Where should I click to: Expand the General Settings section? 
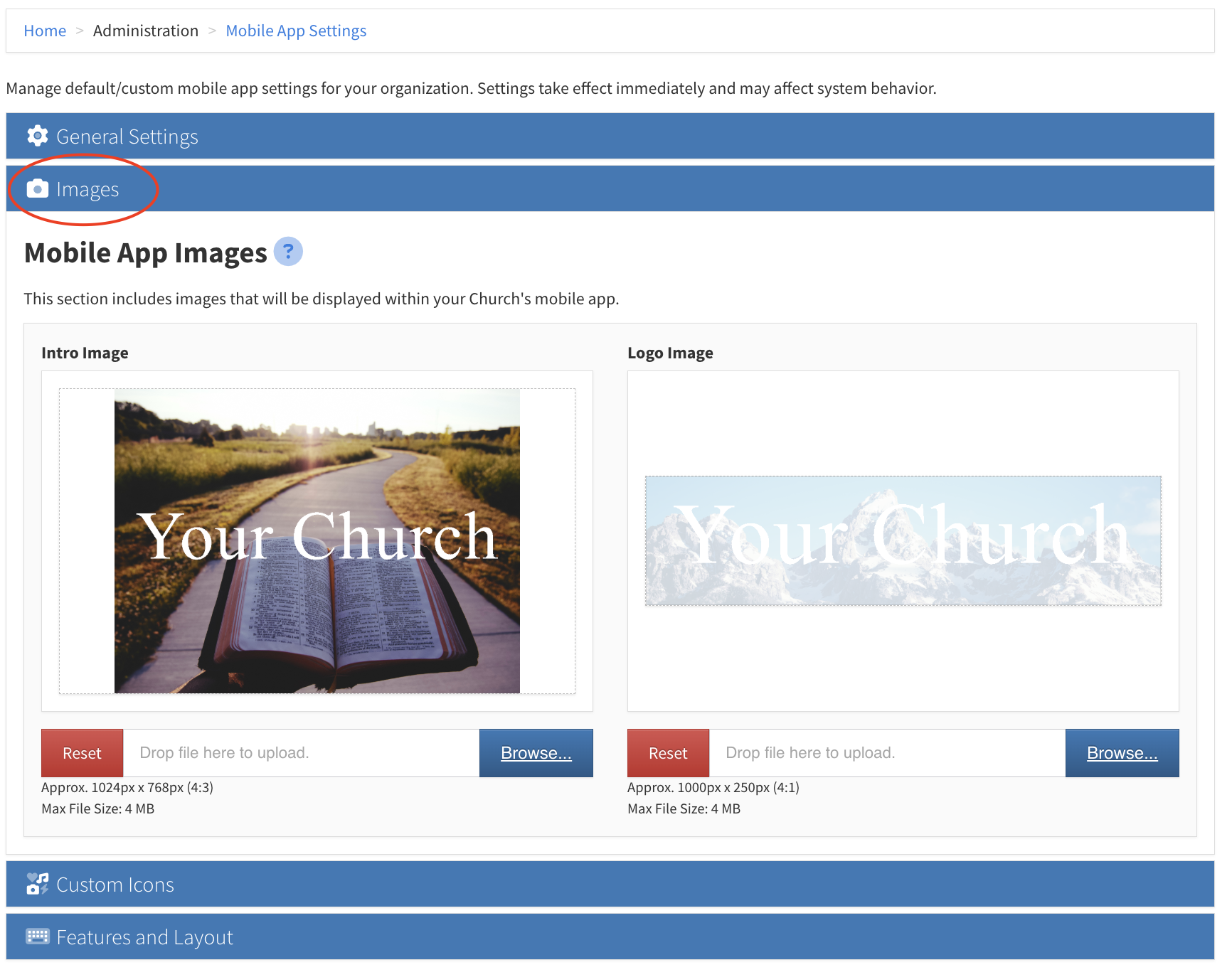pos(610,136)
